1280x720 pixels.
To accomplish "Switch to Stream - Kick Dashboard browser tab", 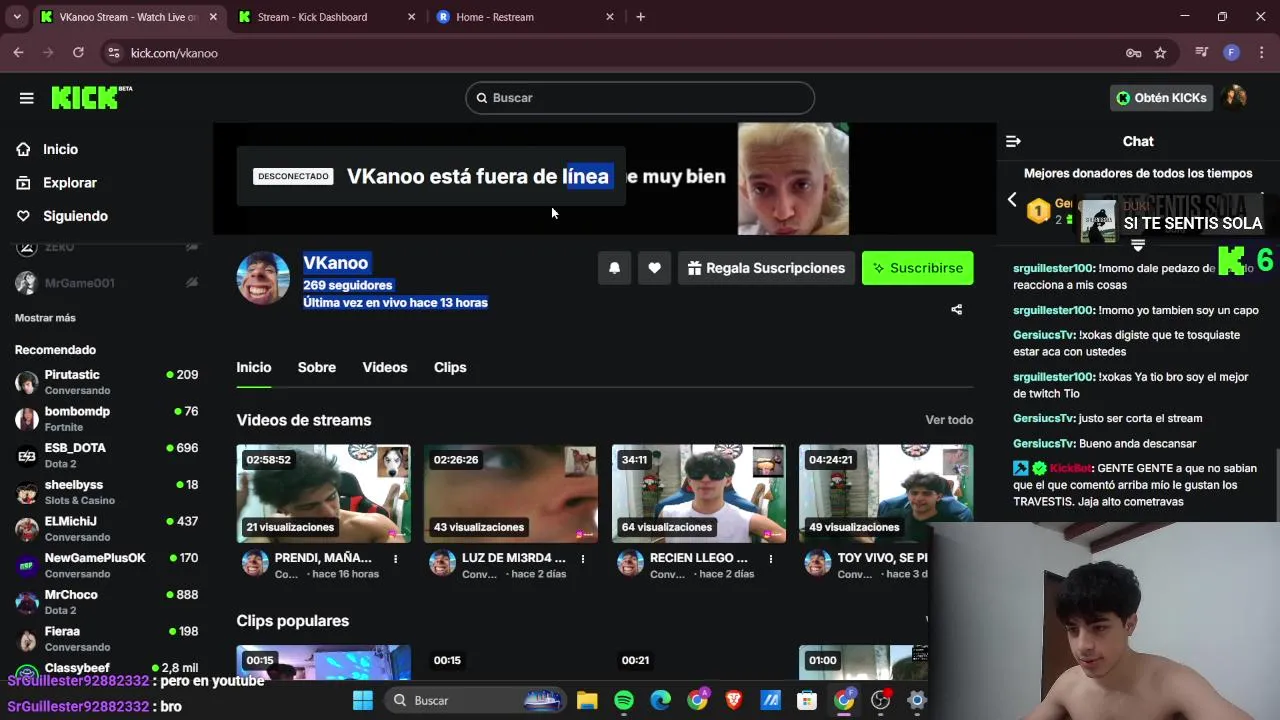I will [328, 17].
